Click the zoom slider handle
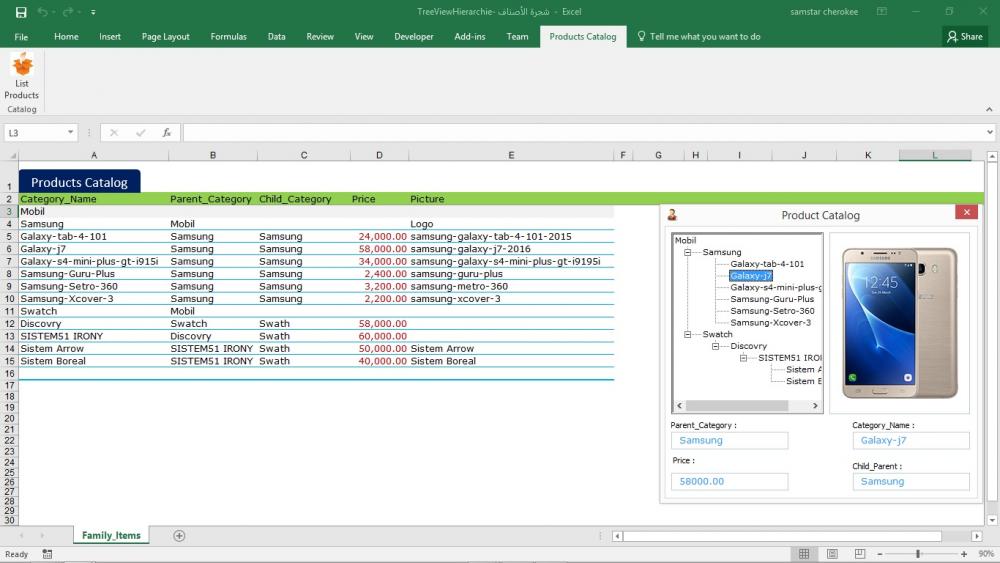The image size is (1000, 563). point(918,554)
